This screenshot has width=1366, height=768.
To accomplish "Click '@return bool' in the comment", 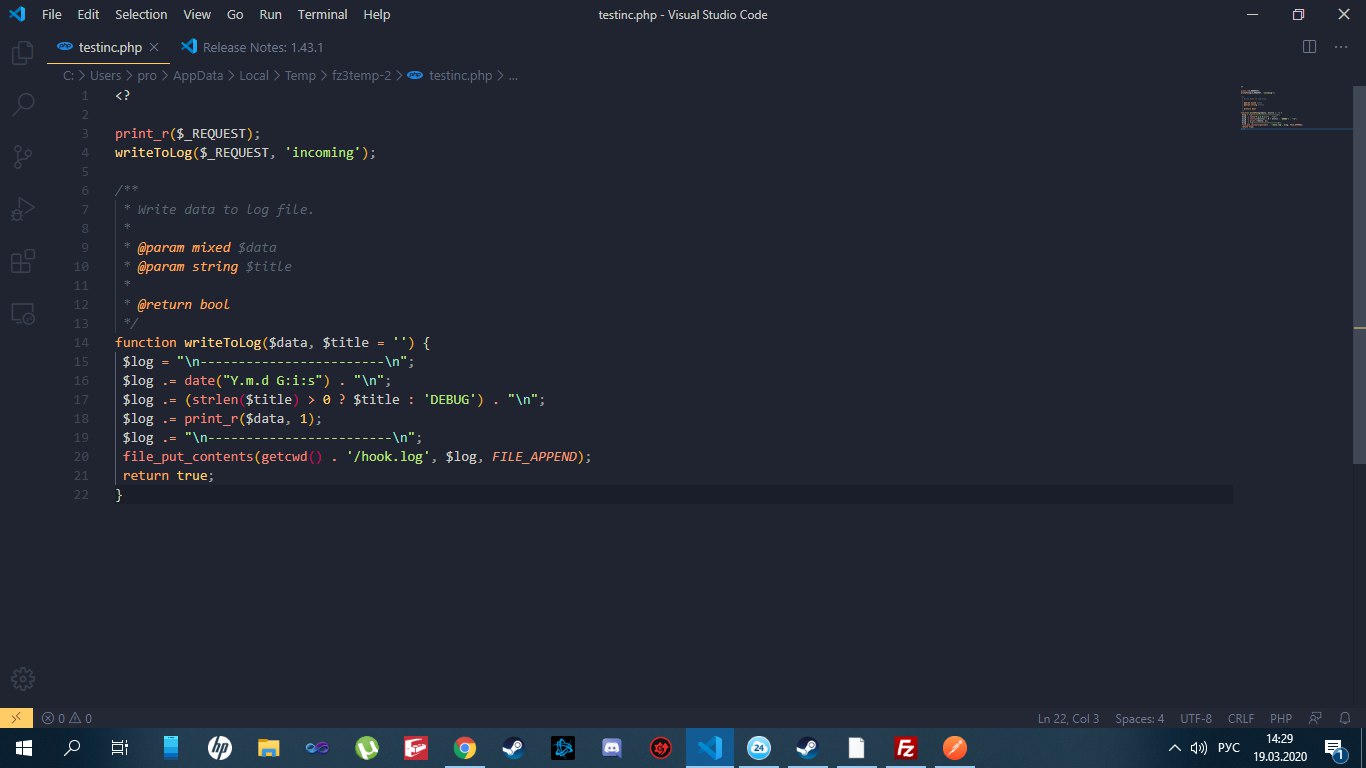I will click(x=183, y=304).
